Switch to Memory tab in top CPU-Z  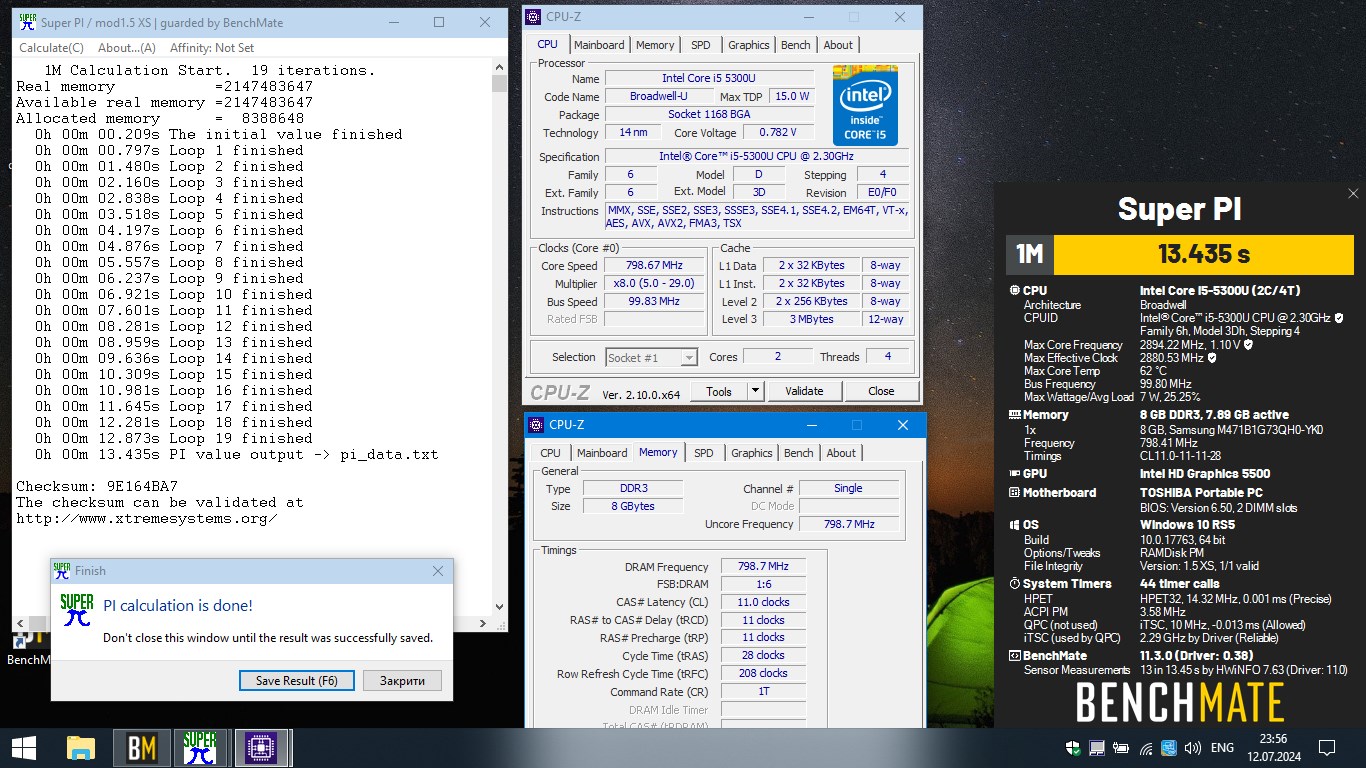click(x=655, y=45)
